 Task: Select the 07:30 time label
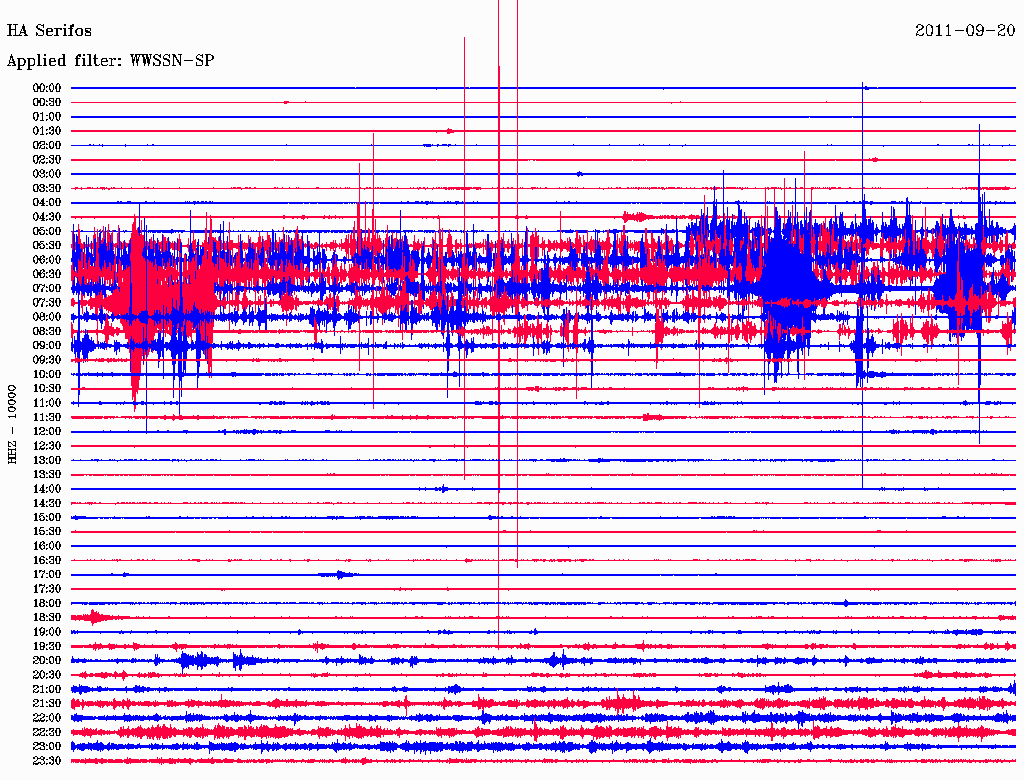tap(47, 303)
